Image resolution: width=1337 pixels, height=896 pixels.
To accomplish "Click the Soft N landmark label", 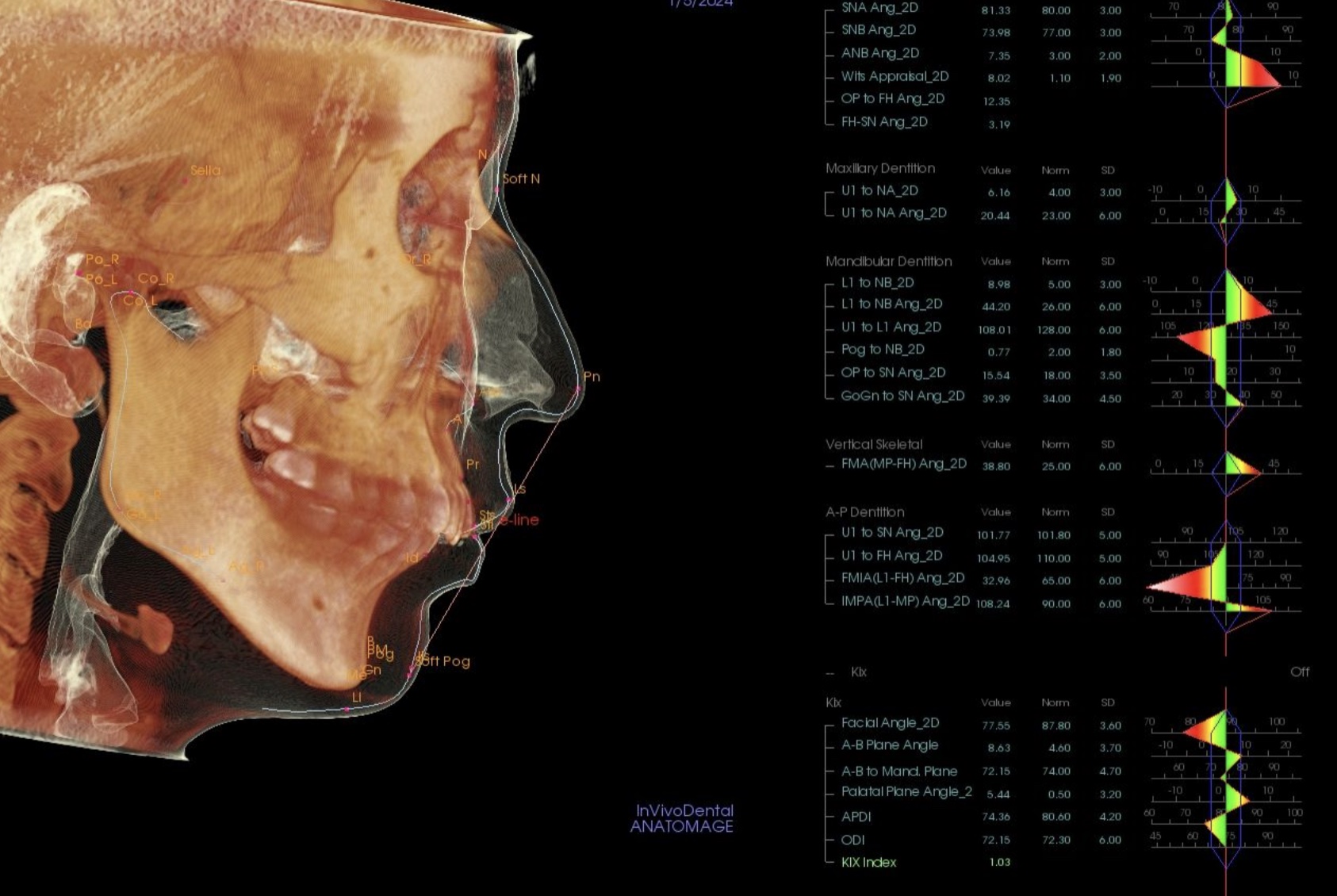I will tap(521, 179).
